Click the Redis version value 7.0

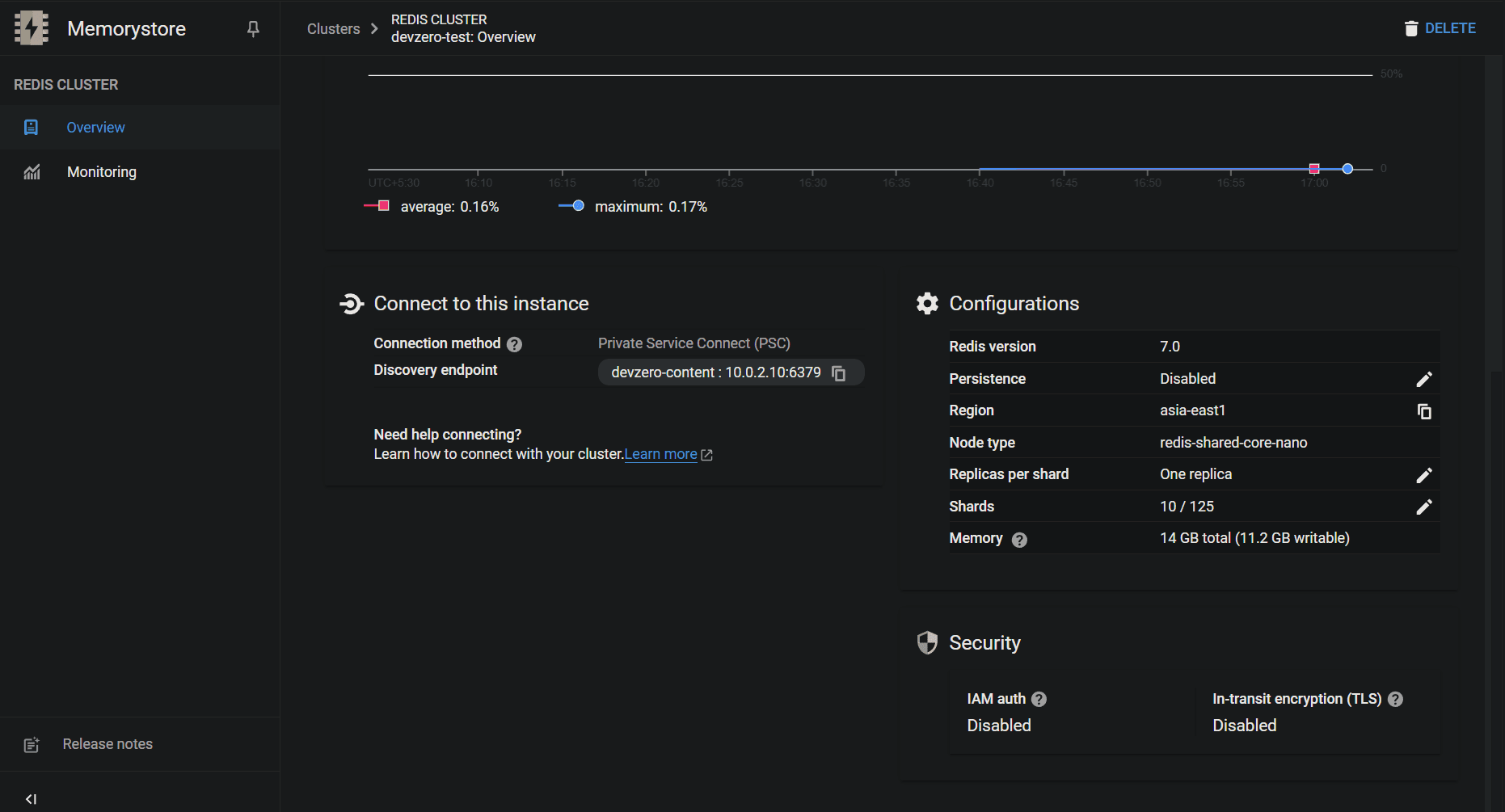tap(1170, 347)
